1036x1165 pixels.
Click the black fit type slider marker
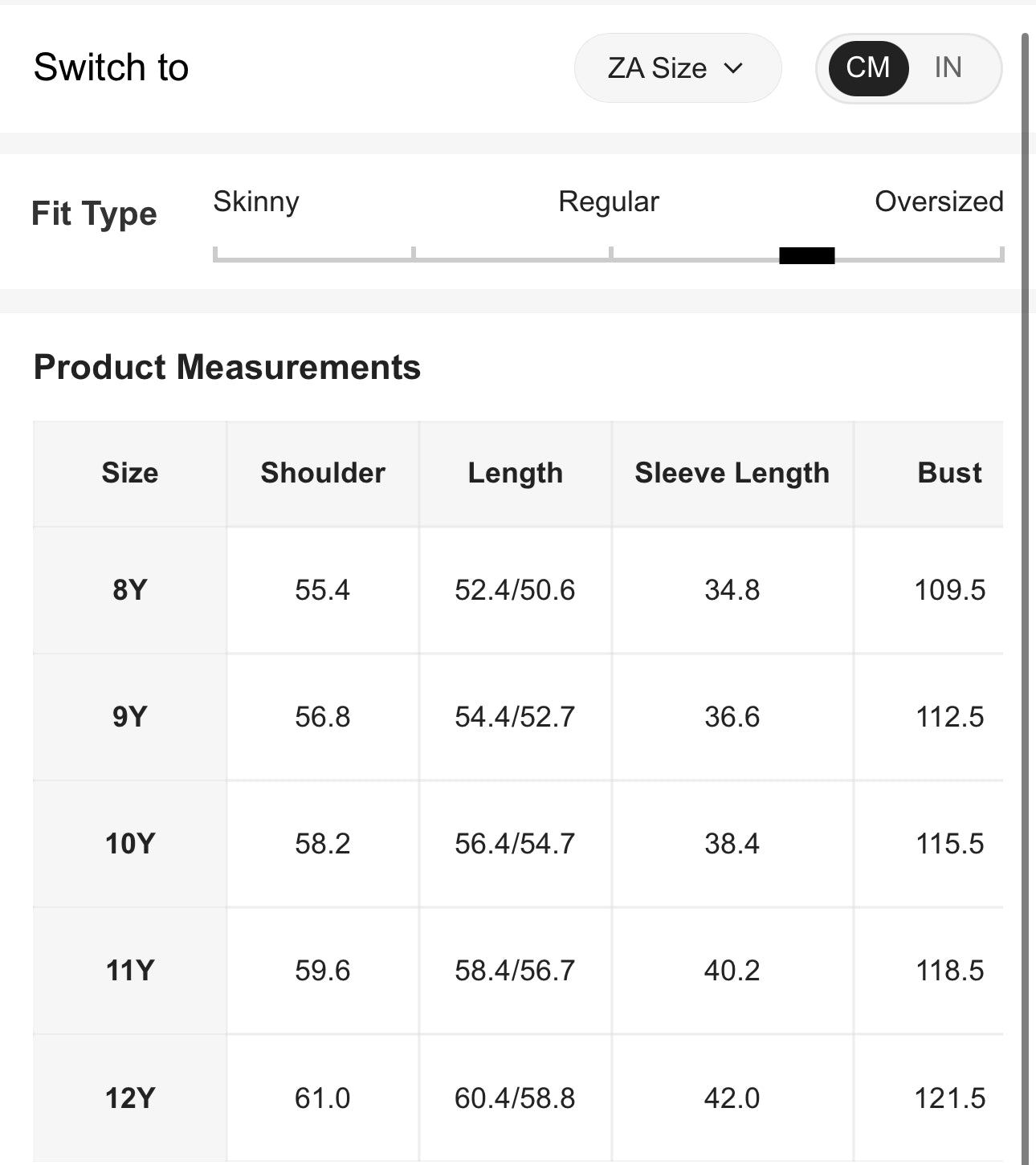[806, 255]
